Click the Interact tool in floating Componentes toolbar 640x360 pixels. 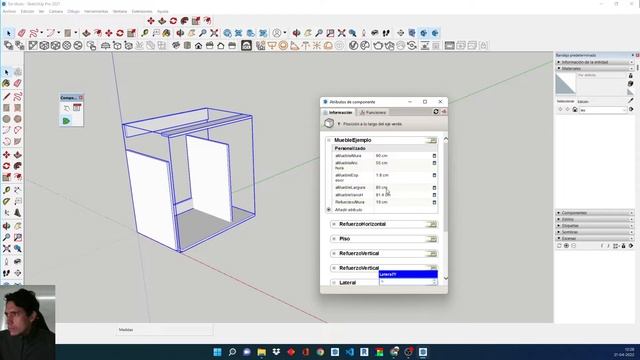pos(66,108)
